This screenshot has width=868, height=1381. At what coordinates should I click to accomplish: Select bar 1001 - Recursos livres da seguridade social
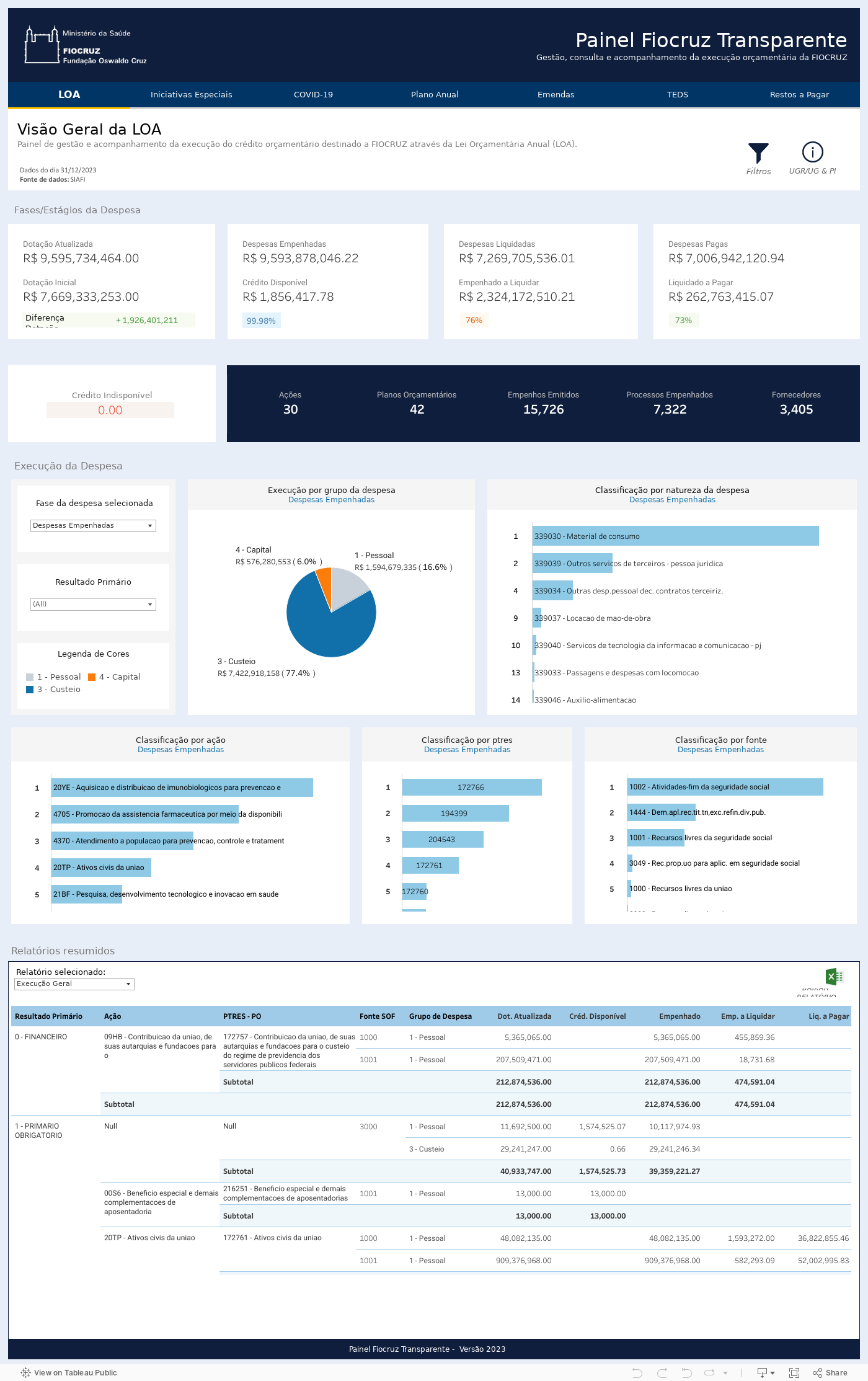click(x=656, y=838)
